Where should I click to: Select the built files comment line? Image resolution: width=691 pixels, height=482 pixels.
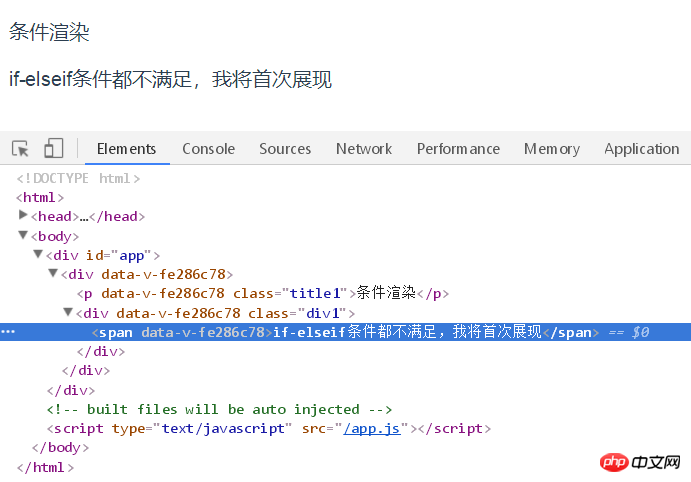(219, 409)
